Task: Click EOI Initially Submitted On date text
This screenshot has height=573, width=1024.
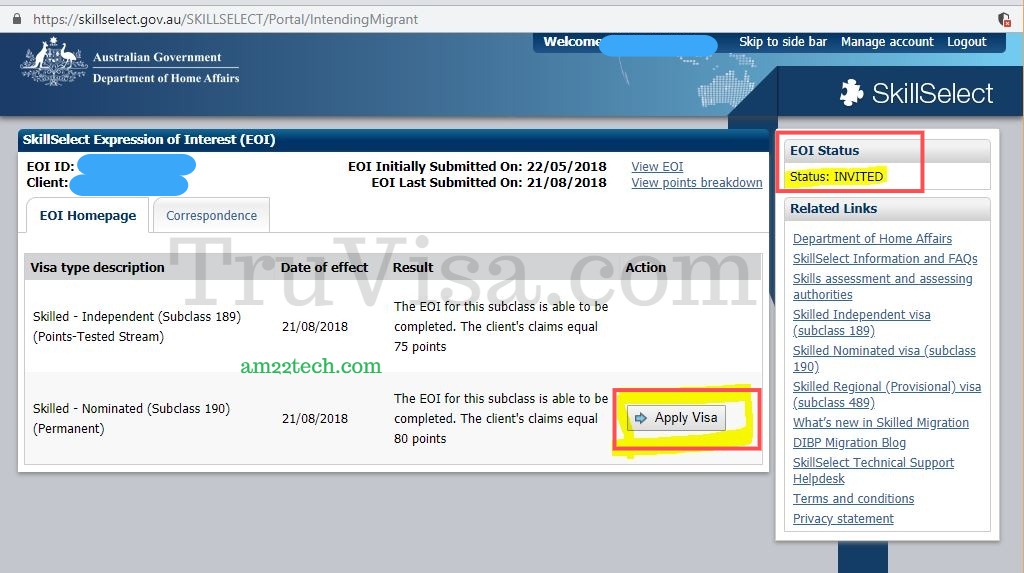Action: (477, 167)
